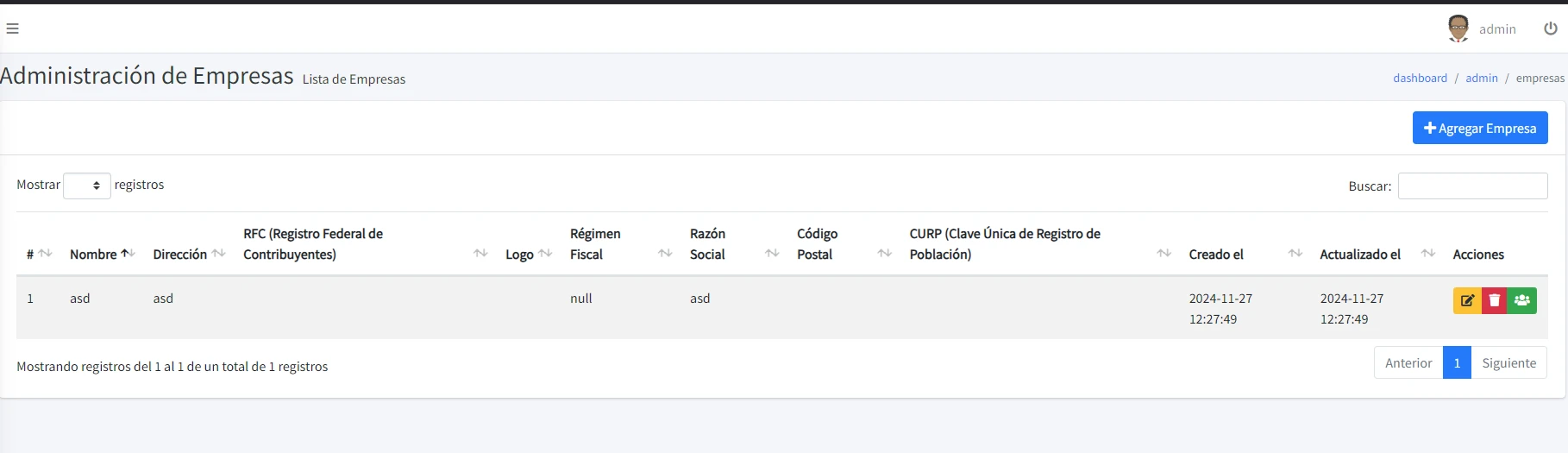Go to dashboard breadcrumb link
The image size is (1568, 453).
coord(1420,78)
